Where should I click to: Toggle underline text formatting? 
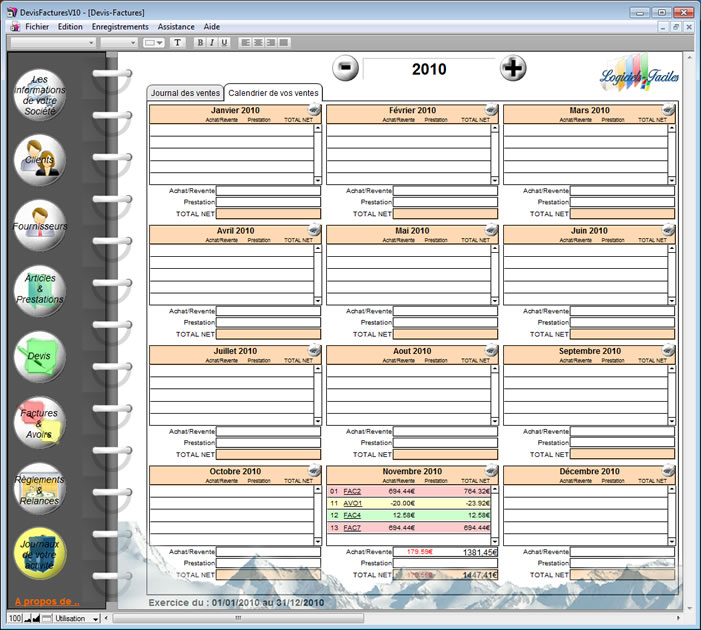[224, 43]
